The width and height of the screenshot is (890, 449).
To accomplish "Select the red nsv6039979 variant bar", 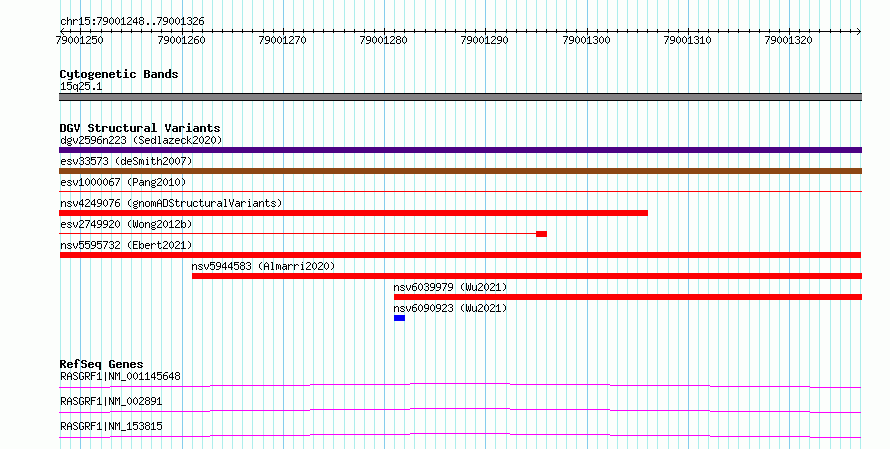I will [628, 297].
